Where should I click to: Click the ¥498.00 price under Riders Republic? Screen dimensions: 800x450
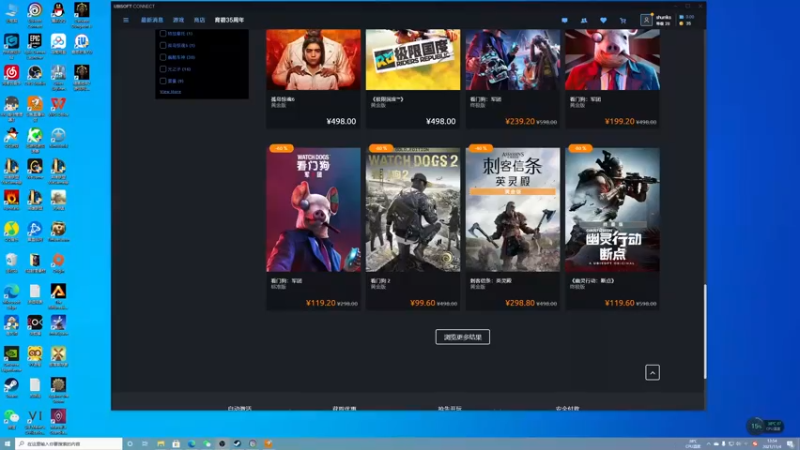(441, 121)
